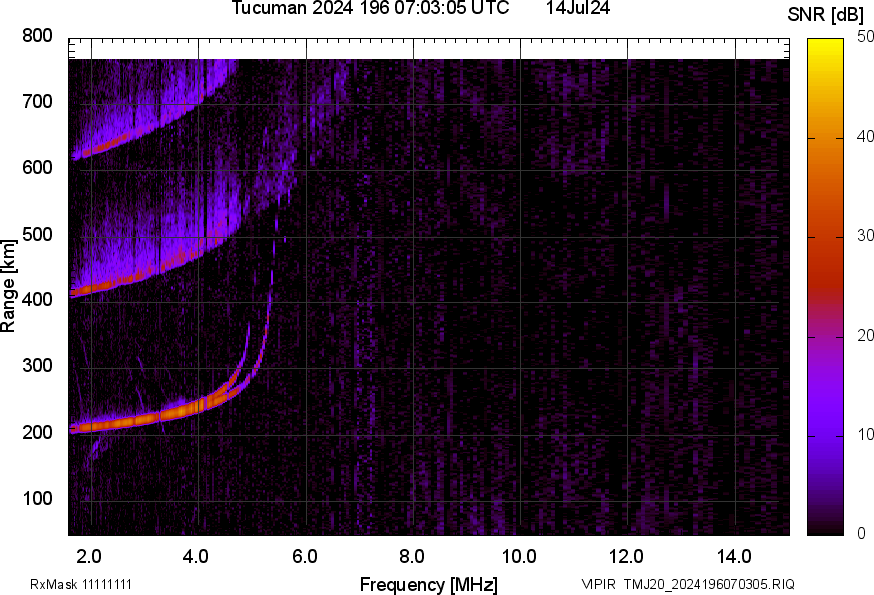Click the range tick label 600

click(37, 168)
